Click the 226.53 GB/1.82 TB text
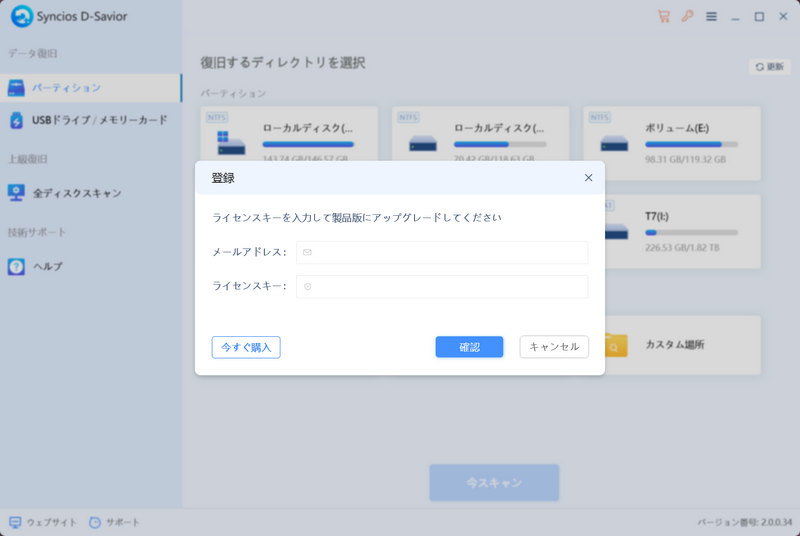The height and width of the screenshot is (536, 800). [682, 248]
